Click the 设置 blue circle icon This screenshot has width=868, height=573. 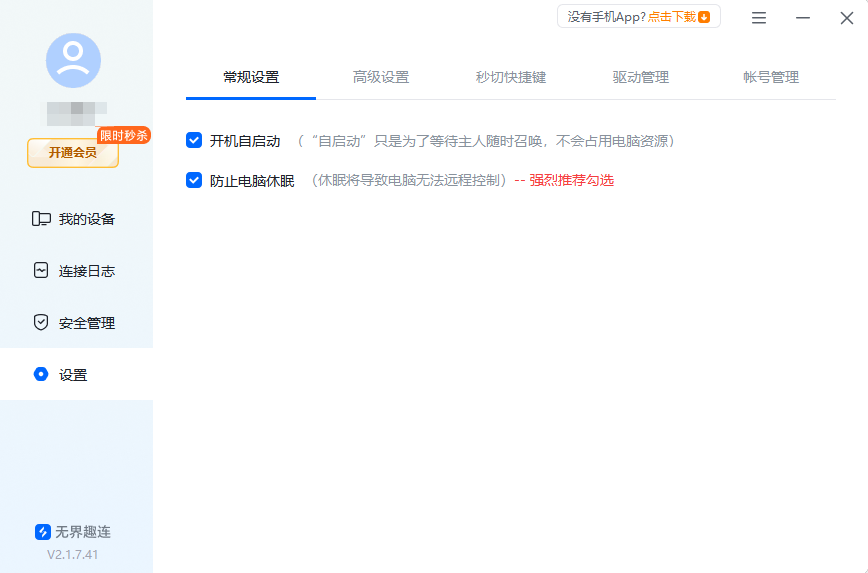tap(41, 374)
